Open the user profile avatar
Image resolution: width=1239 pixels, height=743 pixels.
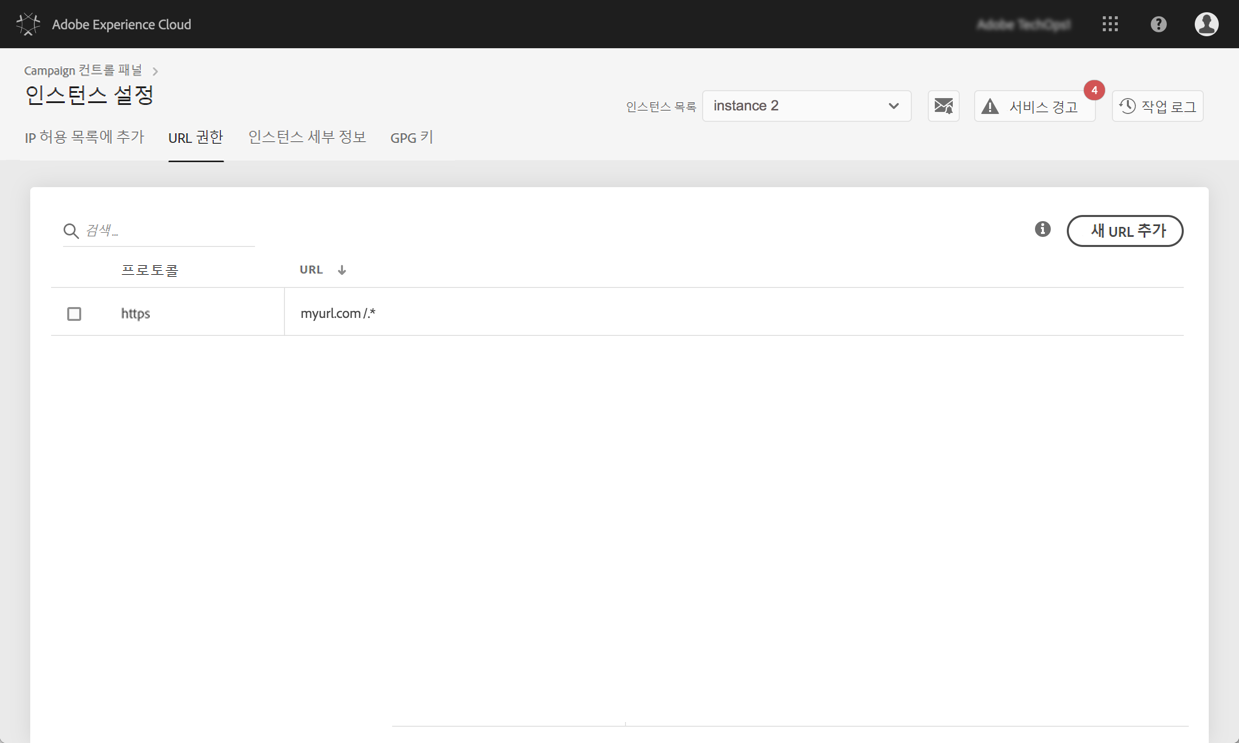[1206, 24]
